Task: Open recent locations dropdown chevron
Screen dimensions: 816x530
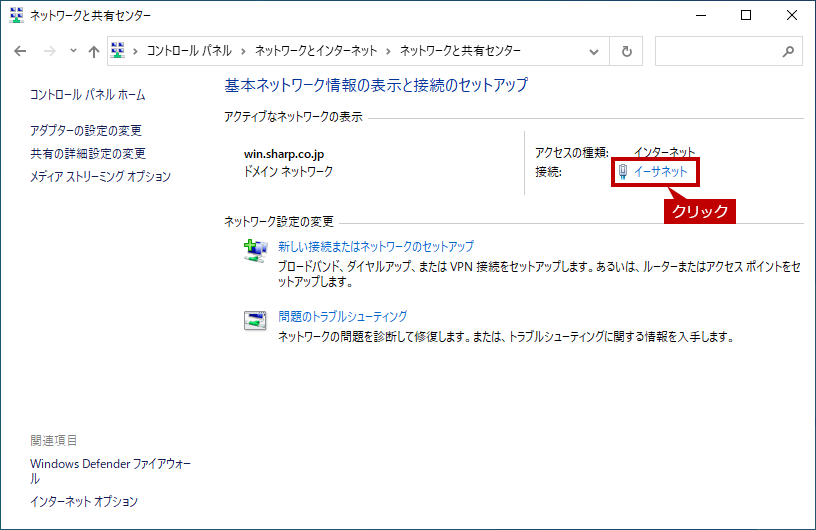Action: coord(73,51)
